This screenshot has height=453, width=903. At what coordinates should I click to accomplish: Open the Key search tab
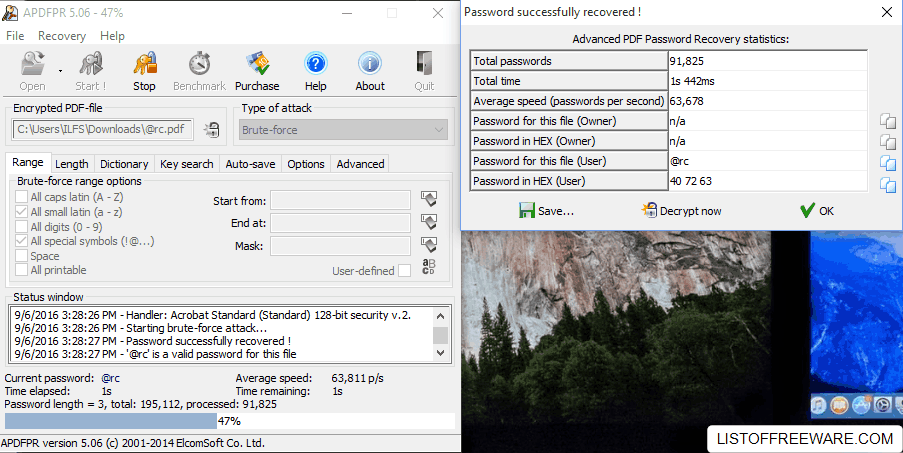point(187,164)
